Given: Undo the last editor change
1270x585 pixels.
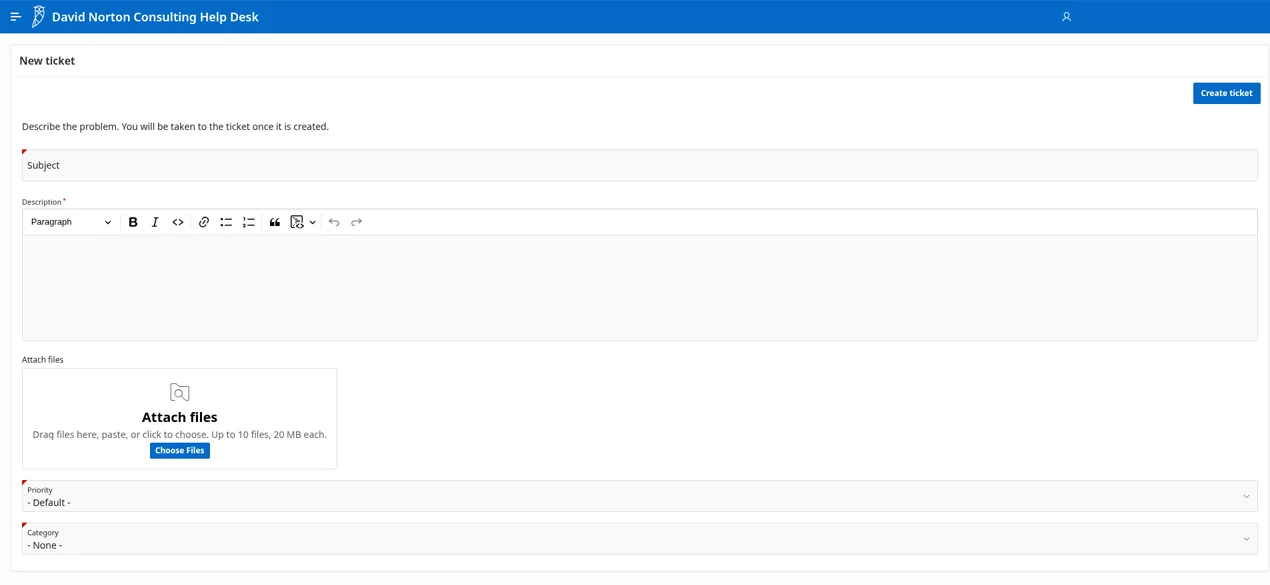Looking at the screenshot, I should click(x=334, y=222).
